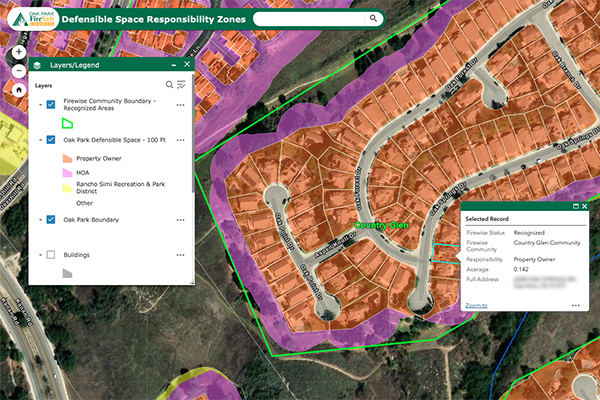Zoom in on the map
600x400 pixels.
tap(19, 52)
